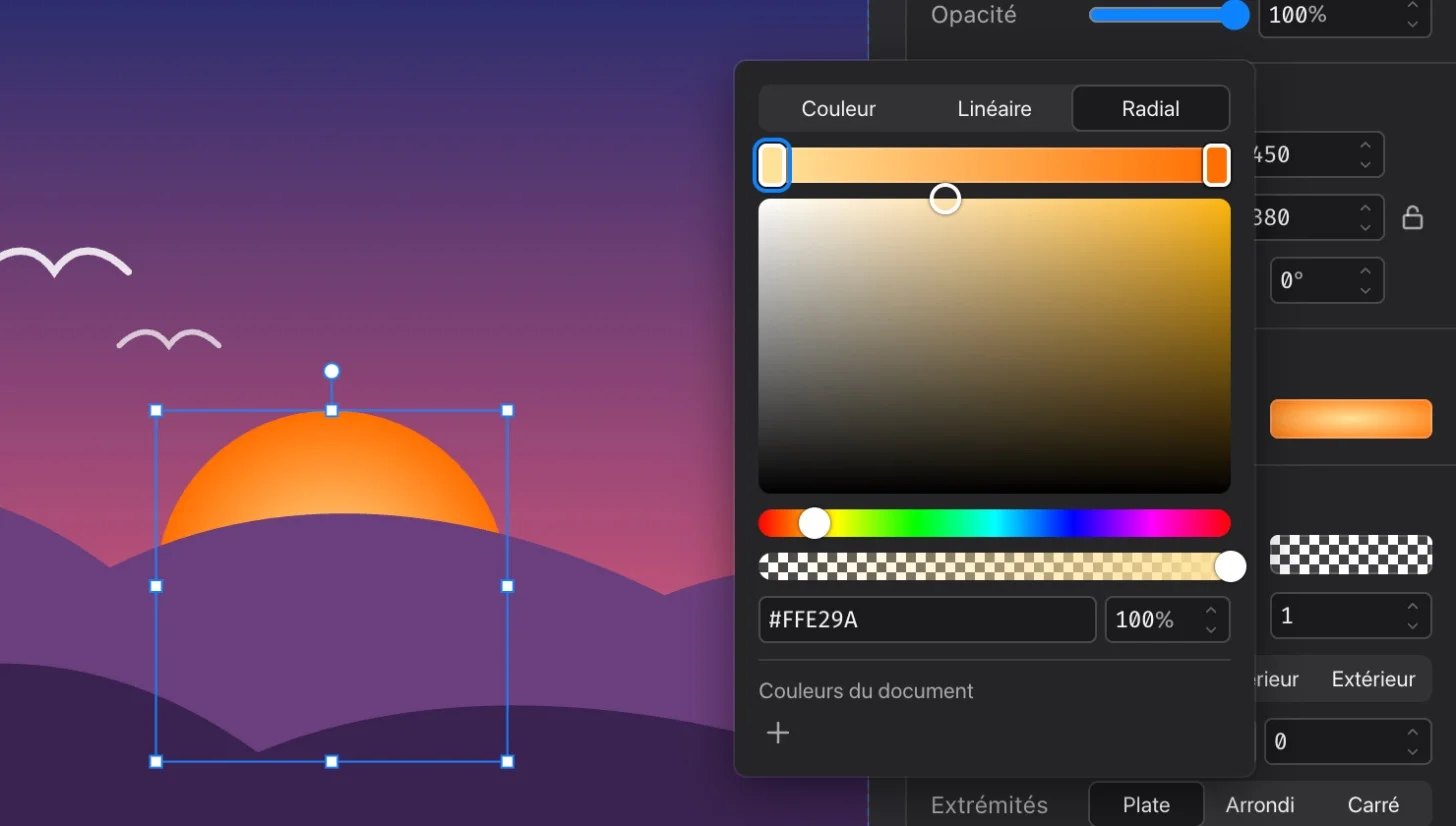Click right-middle selection handle of sun shape

coord(507,586)
